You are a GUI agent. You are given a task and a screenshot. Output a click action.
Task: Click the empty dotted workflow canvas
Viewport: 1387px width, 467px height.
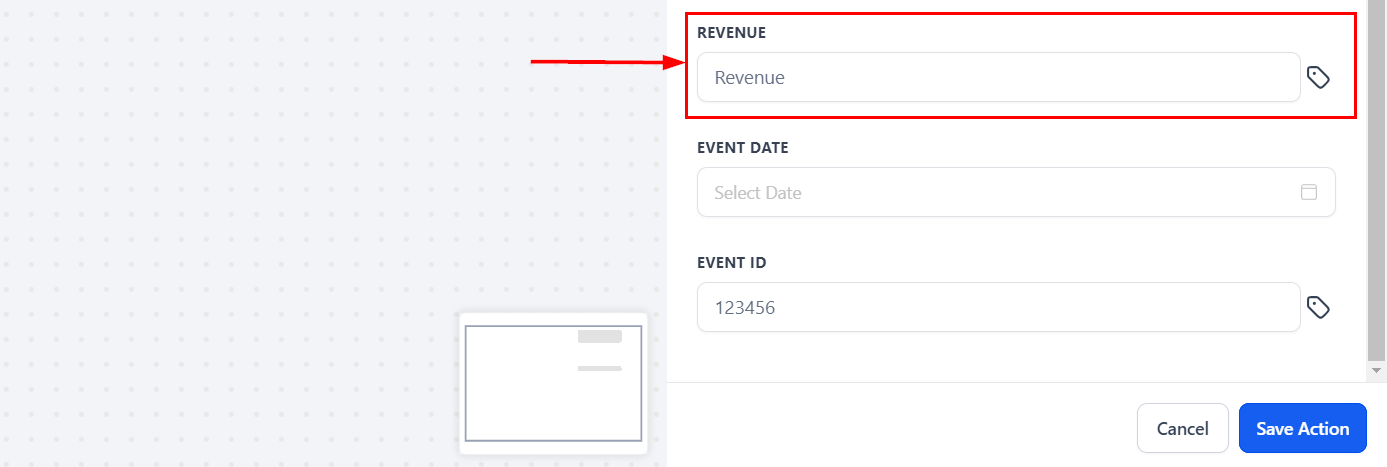tap(250, 230)
